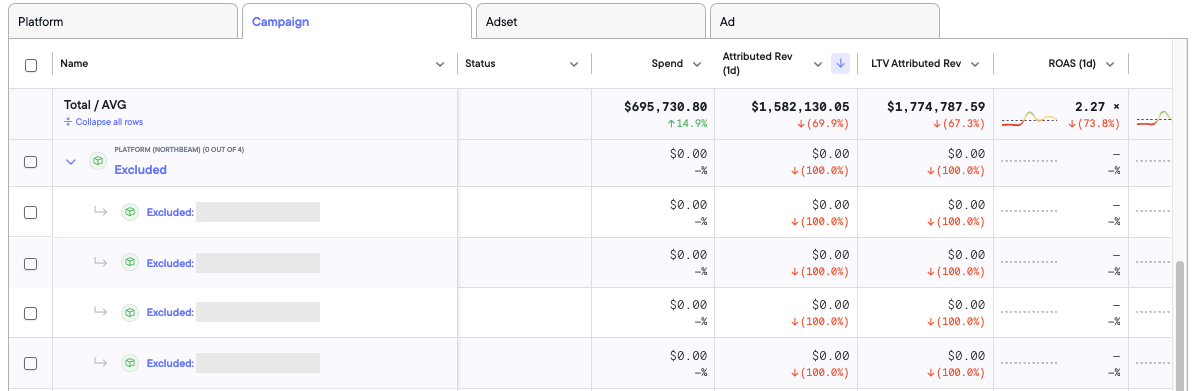Switch to the Platform tab
Image resolution: width=1194 pixels, height=391 pixels.
point(123,21)
